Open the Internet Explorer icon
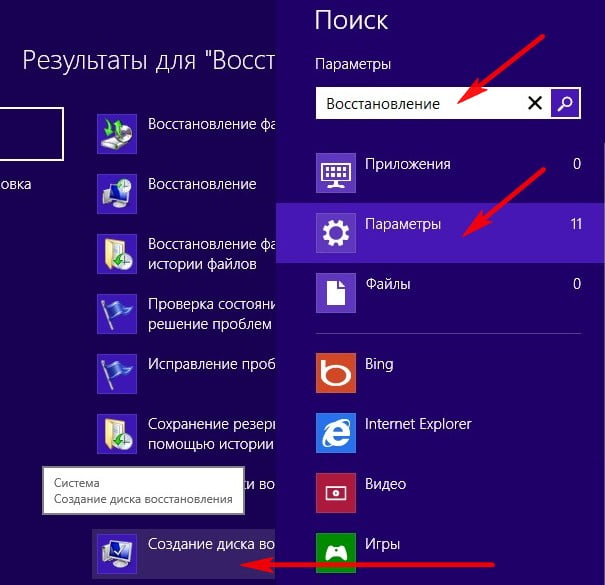This screenshot has width=605, height=585. [x=335, y=433]
